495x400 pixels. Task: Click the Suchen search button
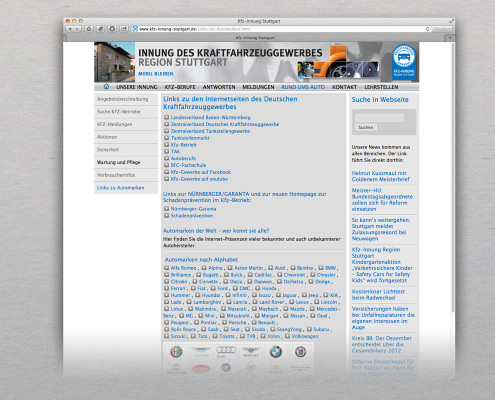coord(366,127)
